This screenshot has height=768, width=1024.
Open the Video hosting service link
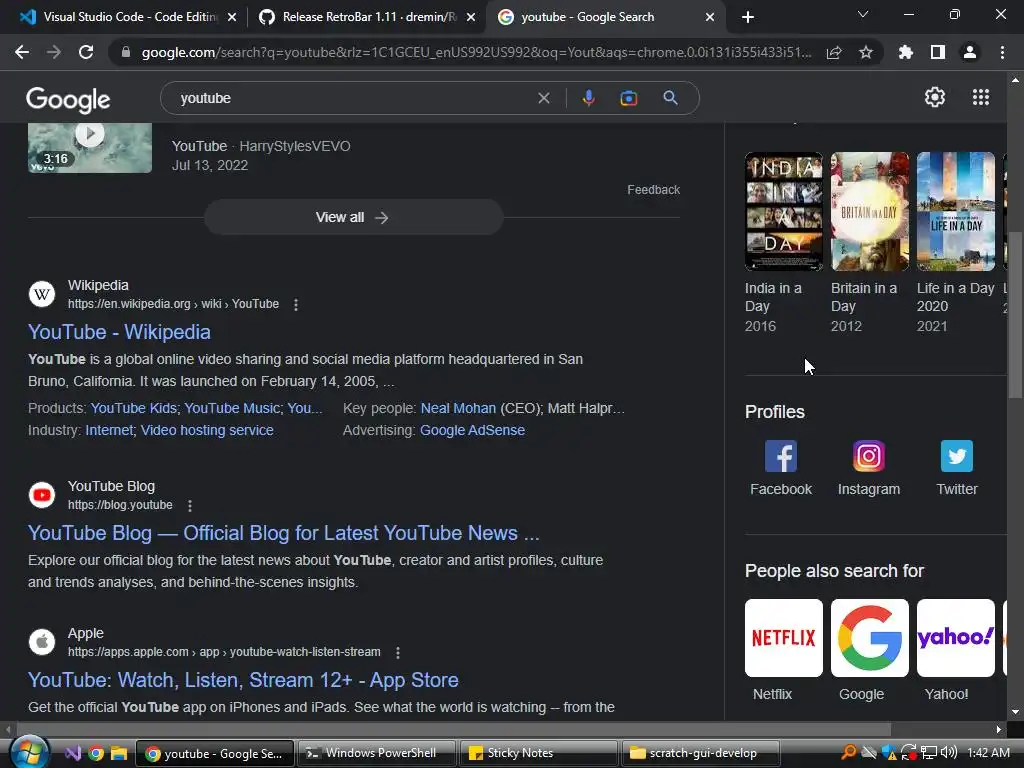tap(207, 430)
